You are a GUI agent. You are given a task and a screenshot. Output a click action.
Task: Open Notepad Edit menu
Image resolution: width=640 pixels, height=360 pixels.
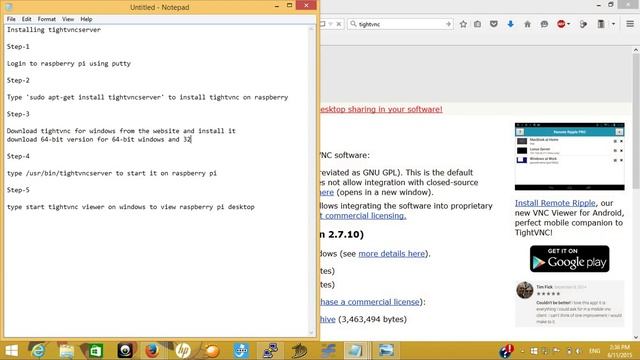click(x=27, y=19)
